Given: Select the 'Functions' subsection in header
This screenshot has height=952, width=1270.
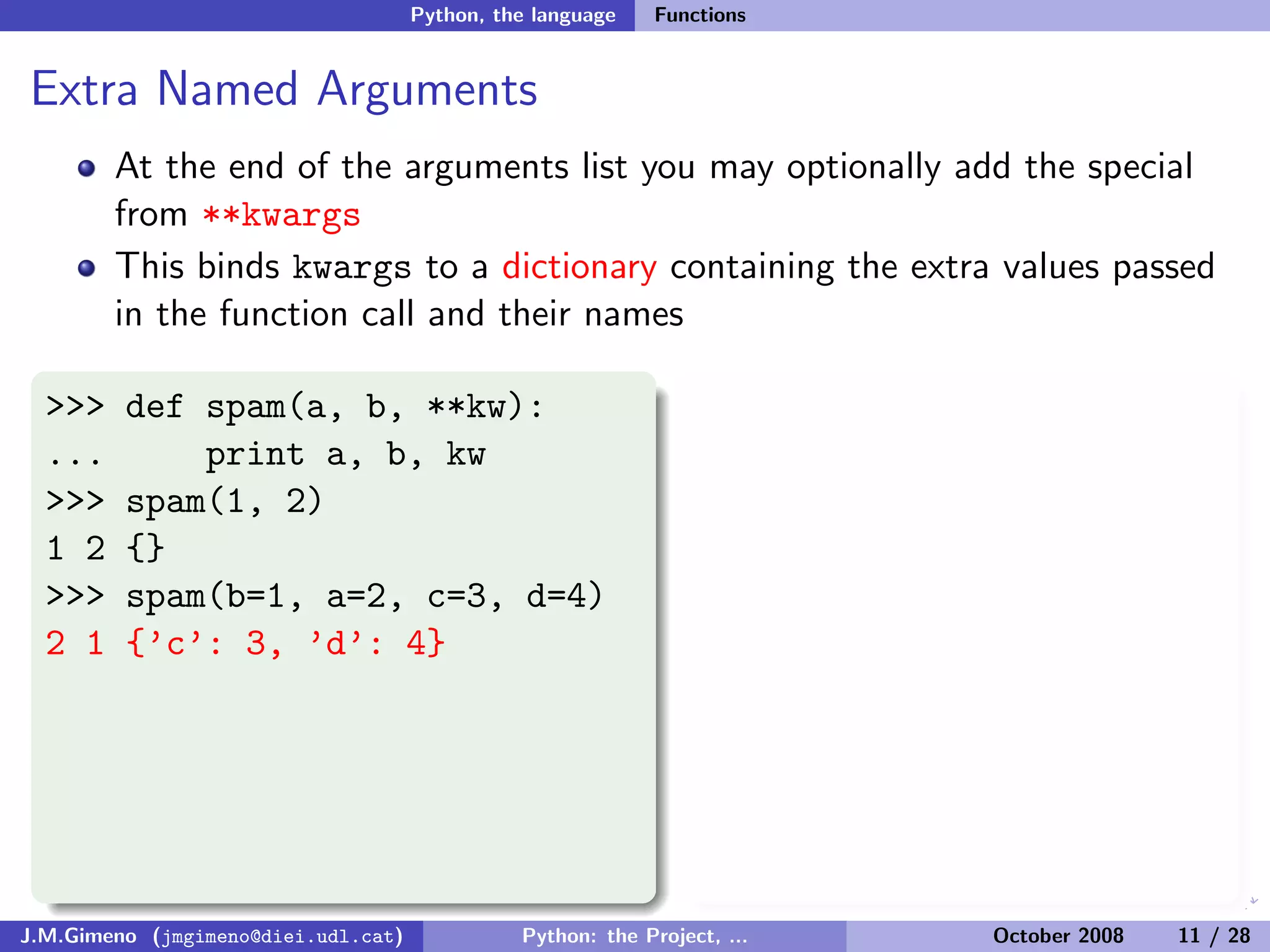Looking at the screenshot, I should point(700,15).
